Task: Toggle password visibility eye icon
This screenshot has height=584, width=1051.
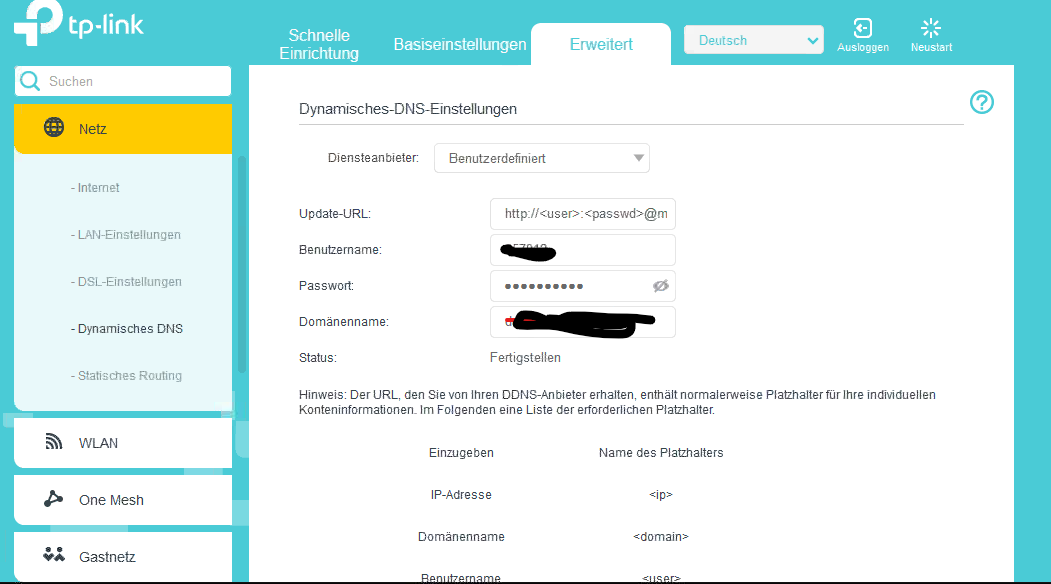Action: coord(660,286)
